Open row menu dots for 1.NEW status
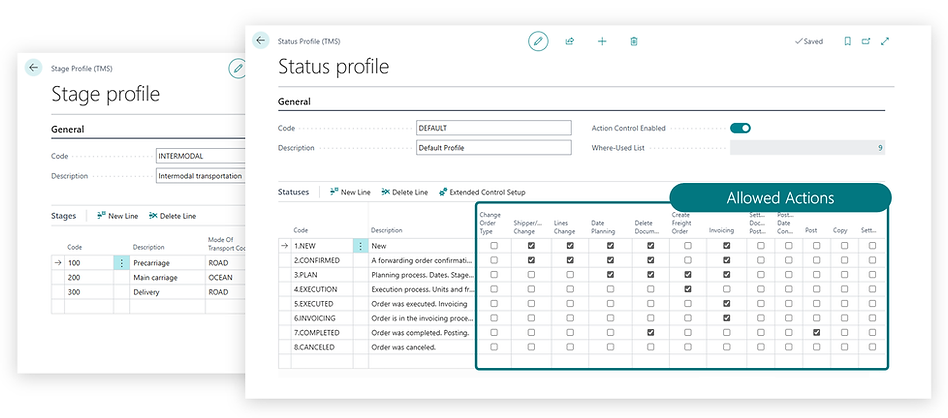Screen dimensions: 948x418 (x=360, y=246)
